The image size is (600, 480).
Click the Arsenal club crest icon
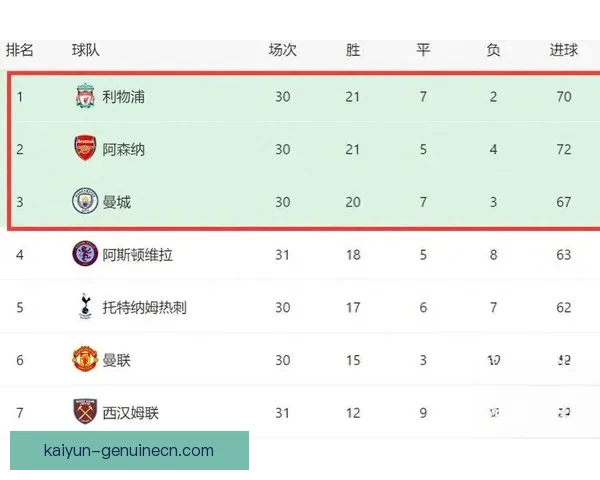84,149
